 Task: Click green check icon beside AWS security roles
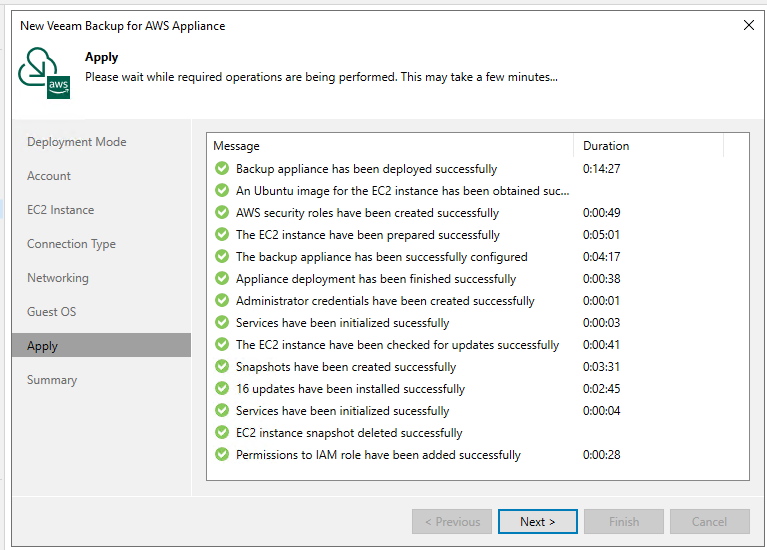tap(222, 213)
